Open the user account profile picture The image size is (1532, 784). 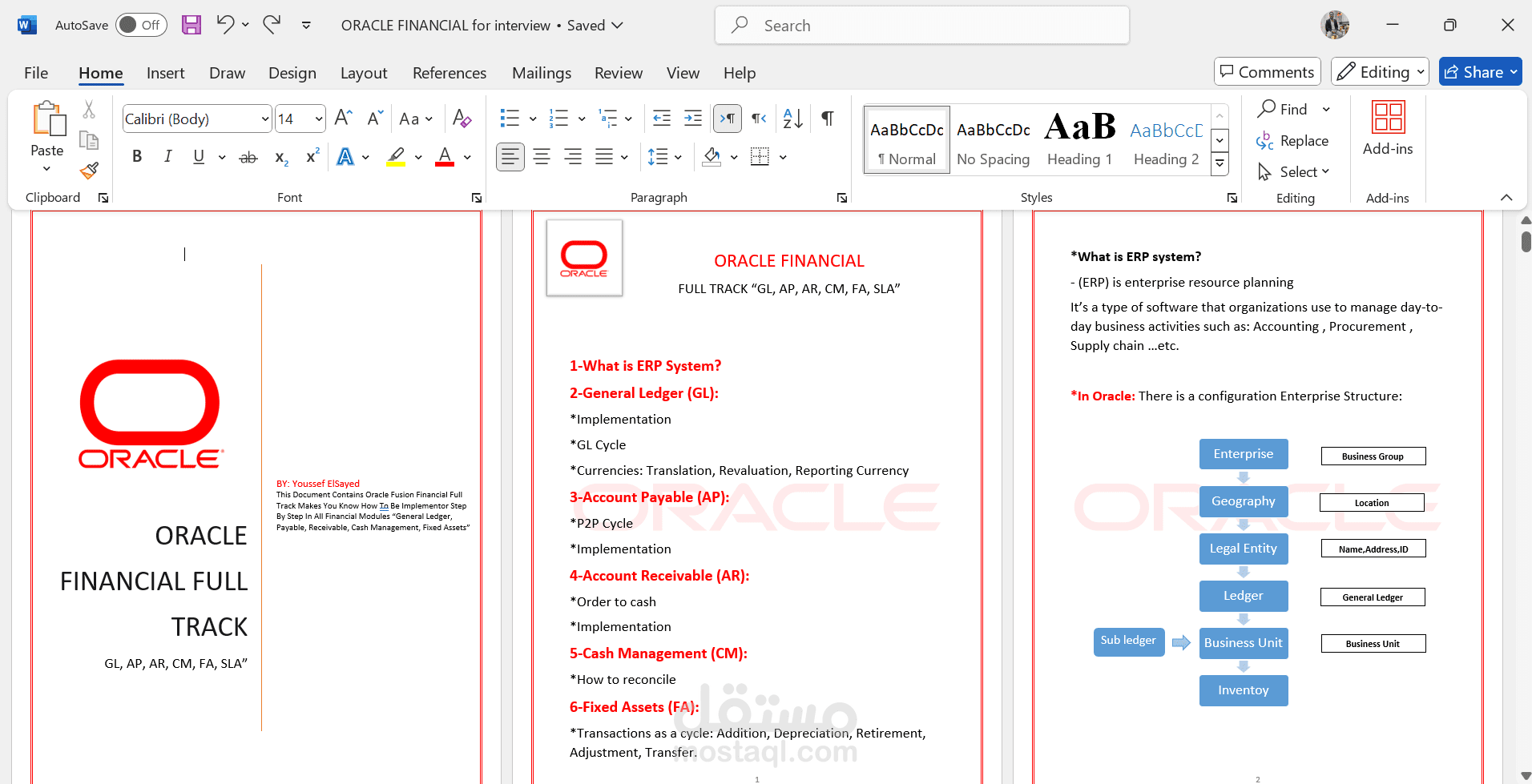click(x=1335, y=25)
